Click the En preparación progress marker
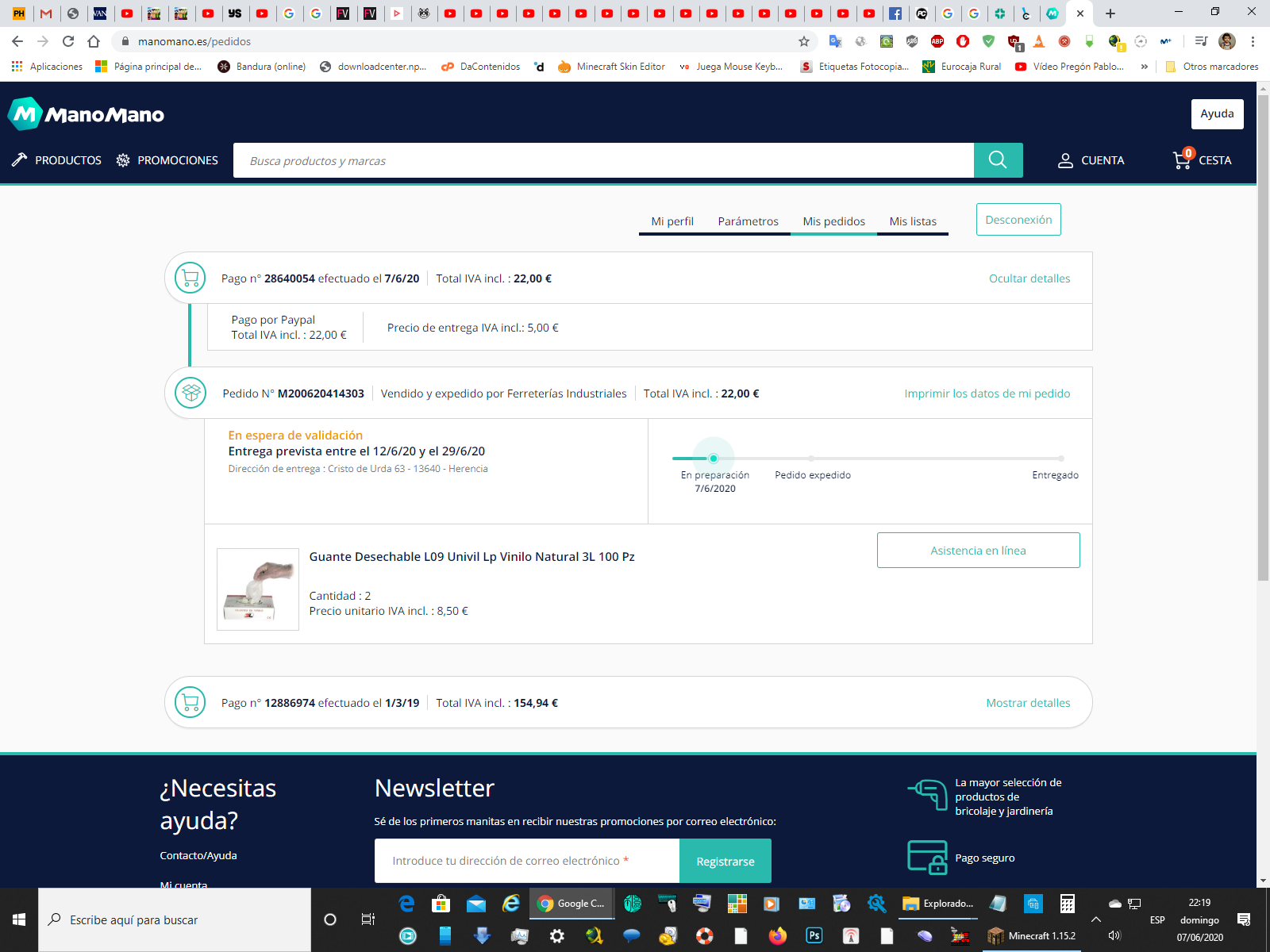The width and height of the screenshot is (1270, 952). 714,459
